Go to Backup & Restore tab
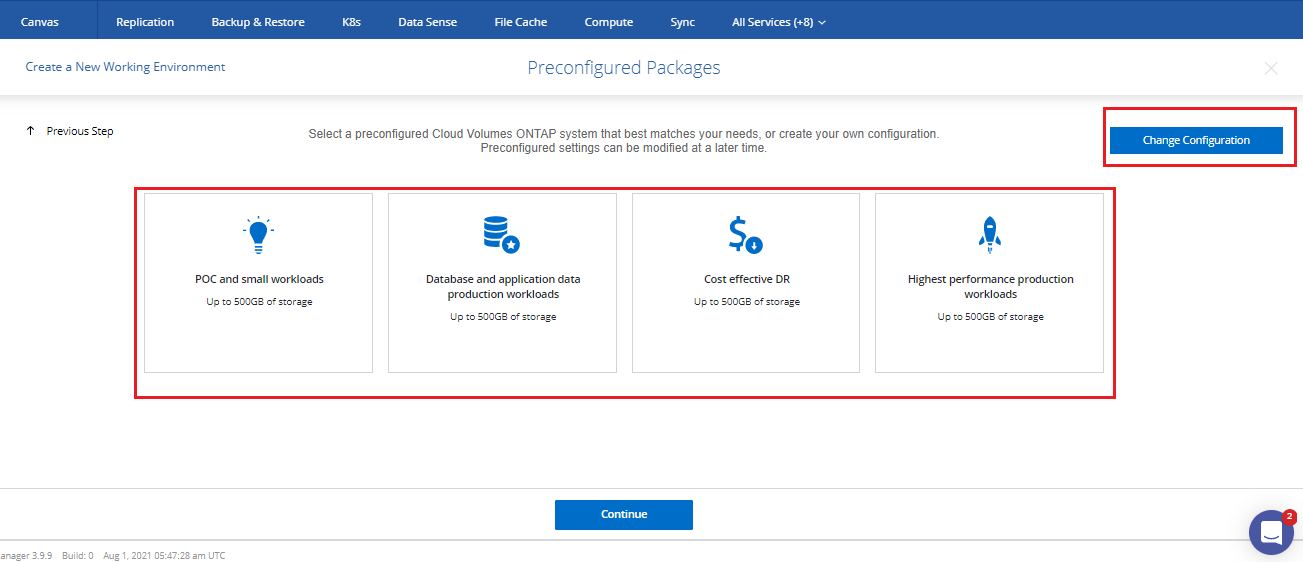Viewport: 1303px width, 562px height. [x=258, y=22]
